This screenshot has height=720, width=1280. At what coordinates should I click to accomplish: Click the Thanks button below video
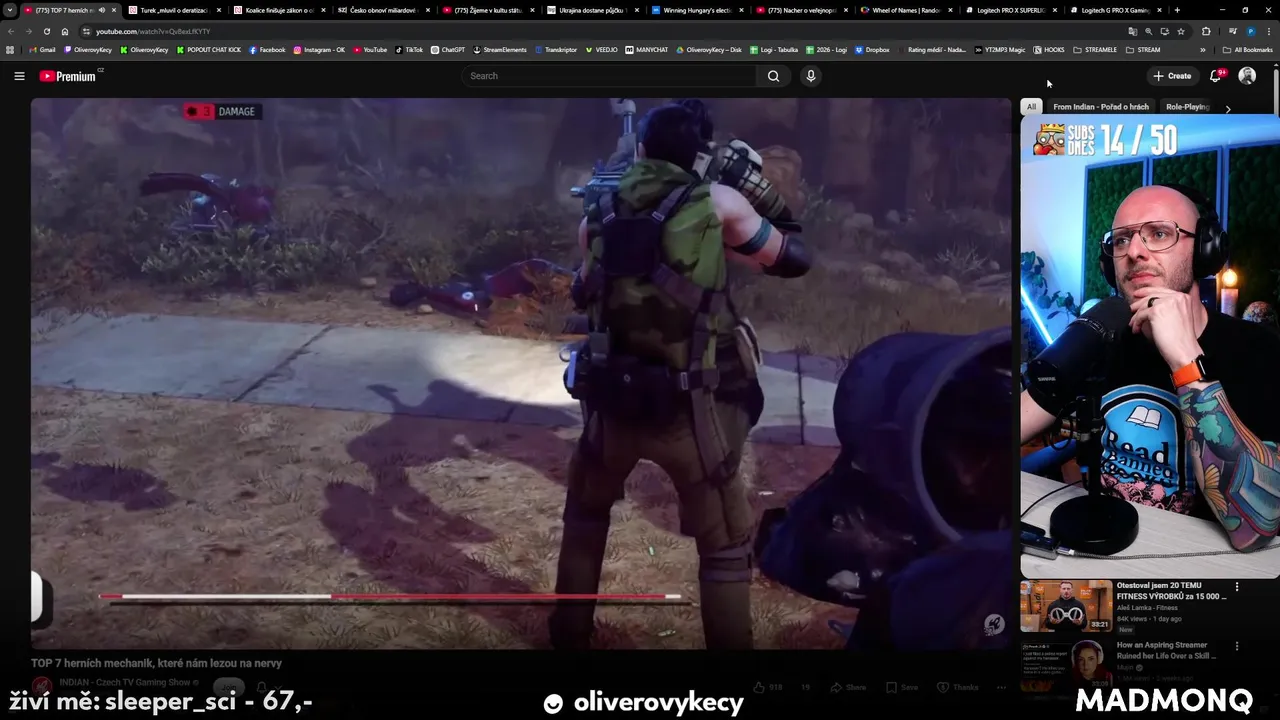pos(958,687)
